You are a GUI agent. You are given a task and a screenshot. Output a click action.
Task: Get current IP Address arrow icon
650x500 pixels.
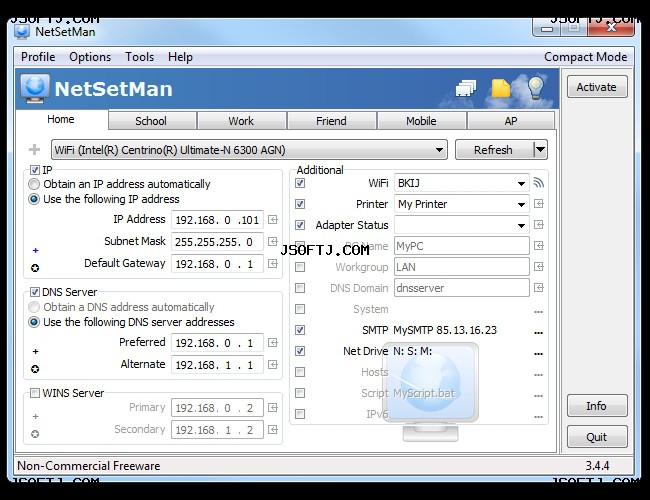click(273, 219)
